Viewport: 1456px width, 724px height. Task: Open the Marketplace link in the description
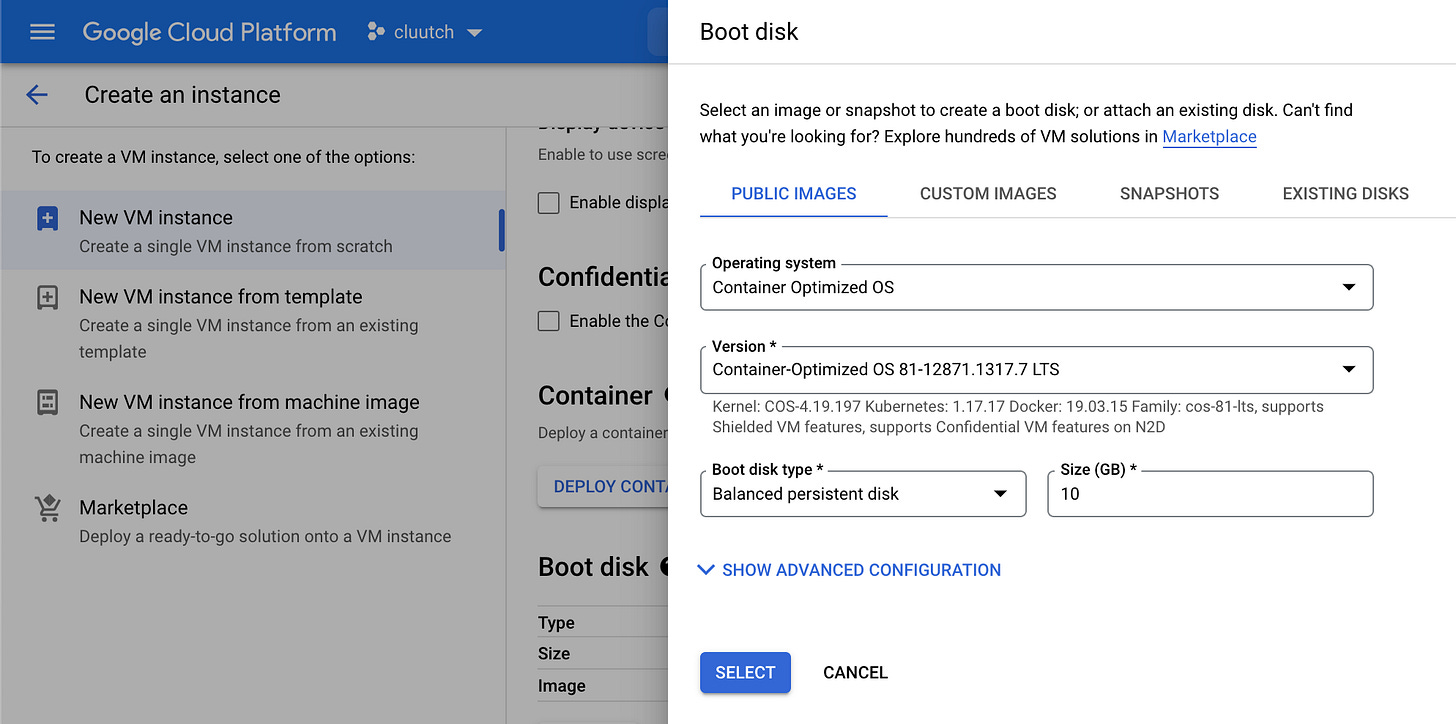click(1209, 137)
